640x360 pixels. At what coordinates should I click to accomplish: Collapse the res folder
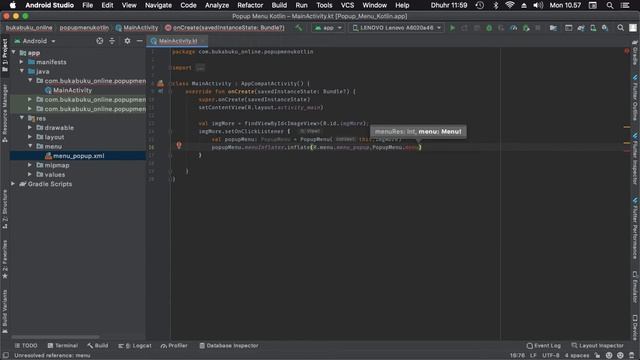point(22,118)
